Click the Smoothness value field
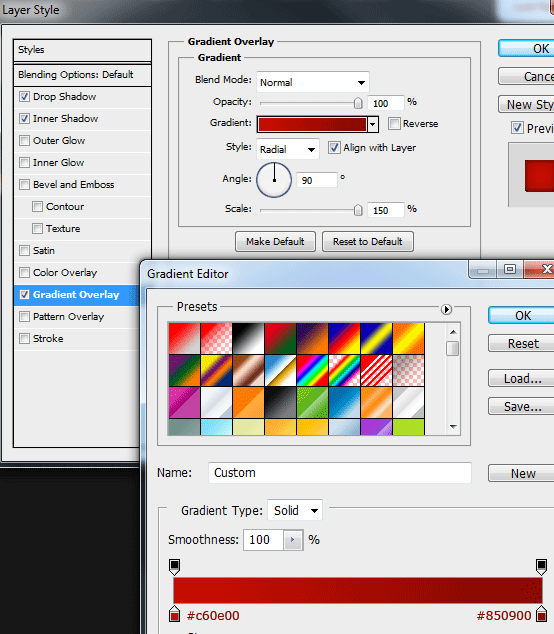 pos(263,540)
